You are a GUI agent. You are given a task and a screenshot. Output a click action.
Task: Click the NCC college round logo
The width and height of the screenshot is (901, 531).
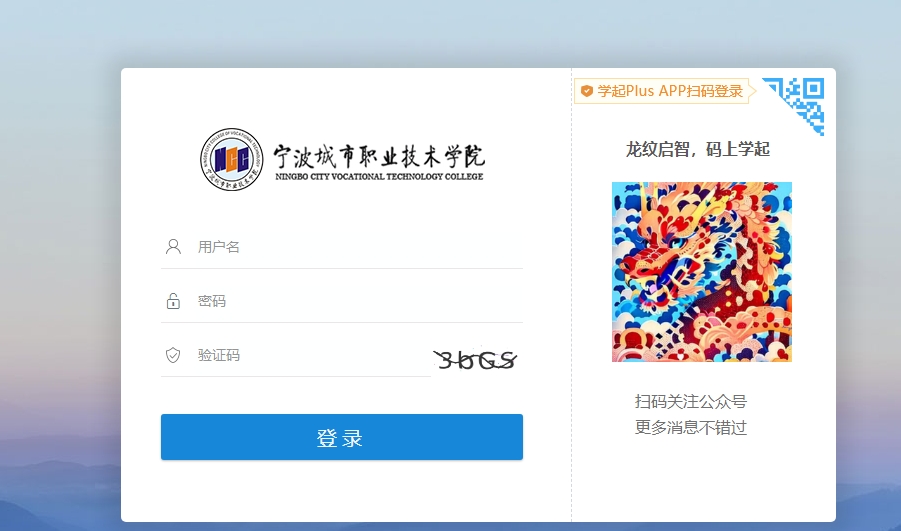click(x=232, y=159)
